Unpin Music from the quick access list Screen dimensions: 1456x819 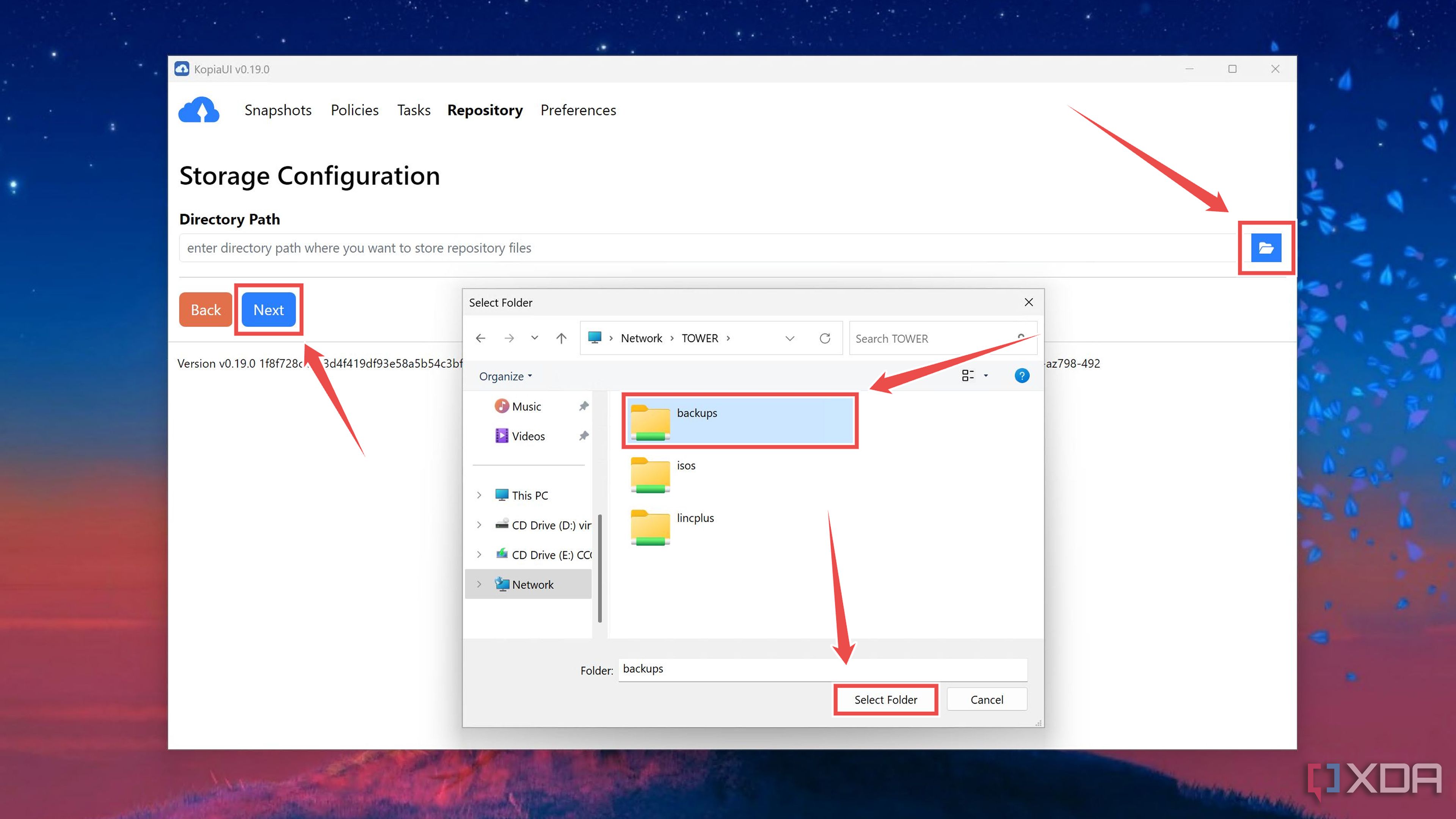(584, 406)
